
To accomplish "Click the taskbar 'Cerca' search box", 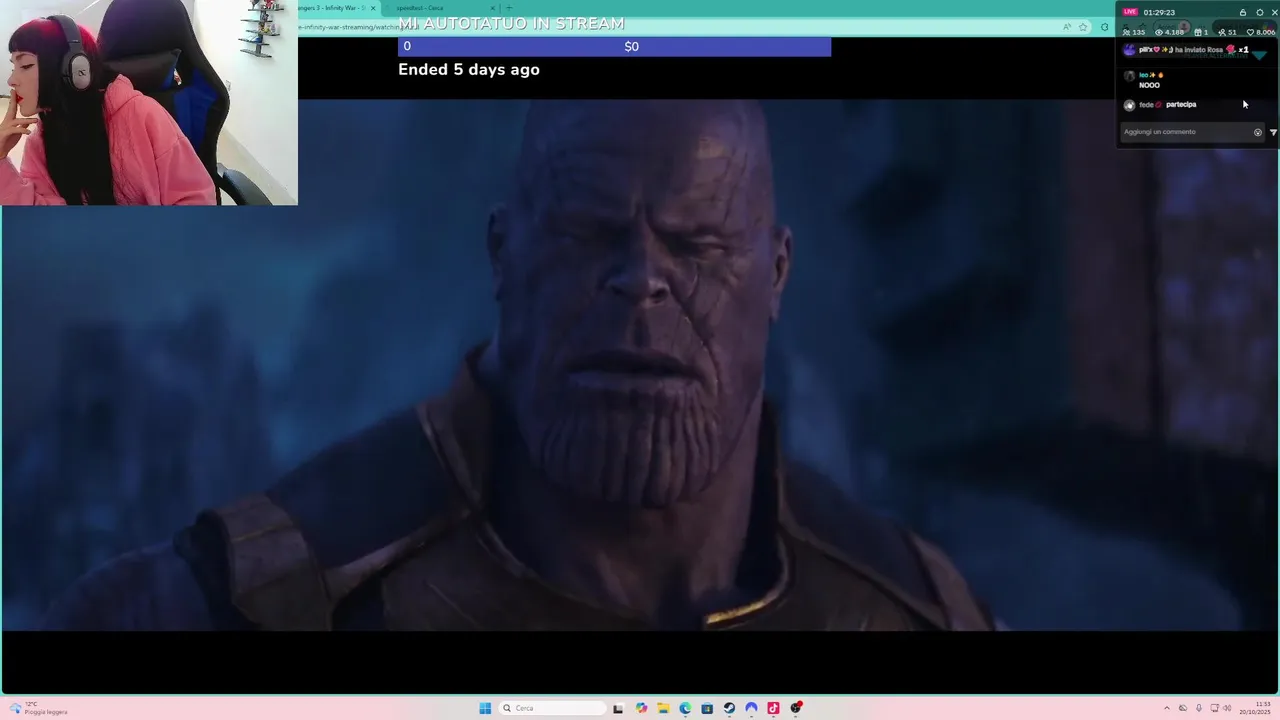I will pyautogui.click(x=553, y=708).
